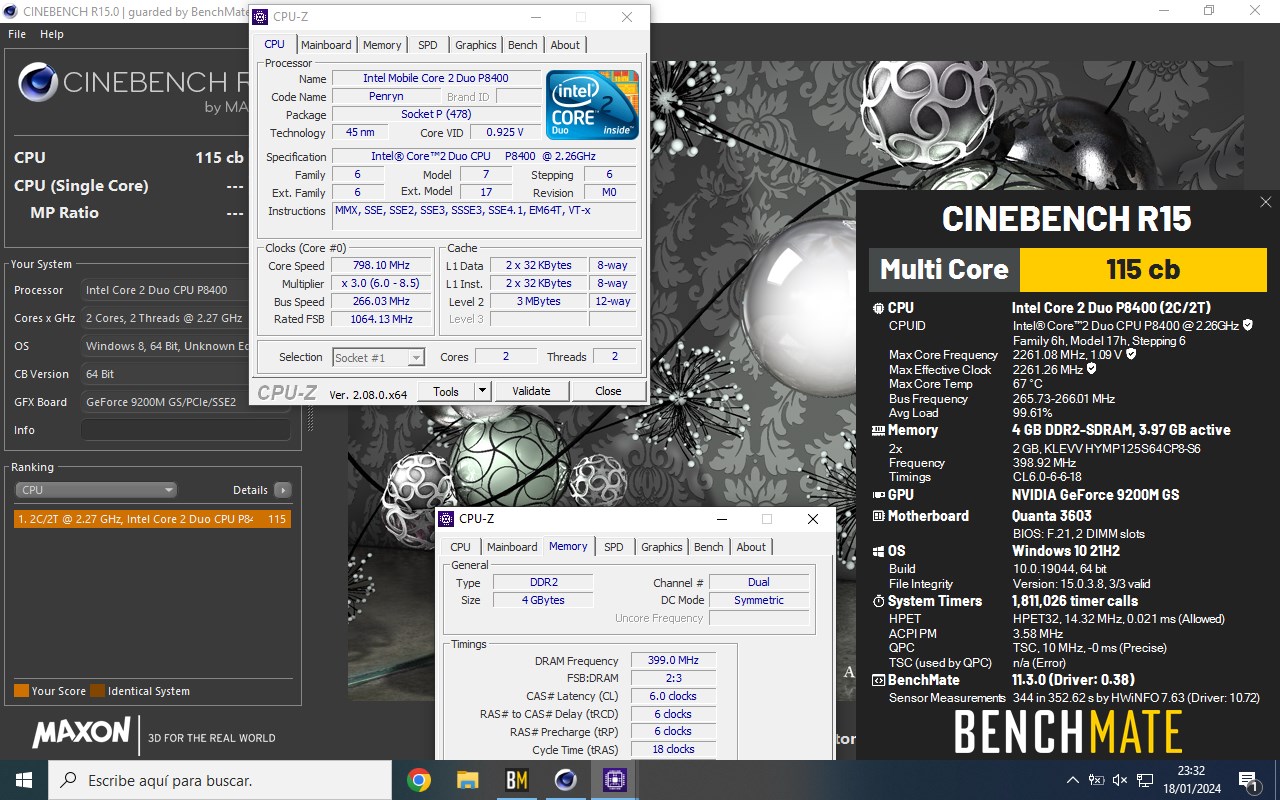Open the Help menu in Cinebench
The width and height of the screenshot is (1280, 800).
pos(52,34)
